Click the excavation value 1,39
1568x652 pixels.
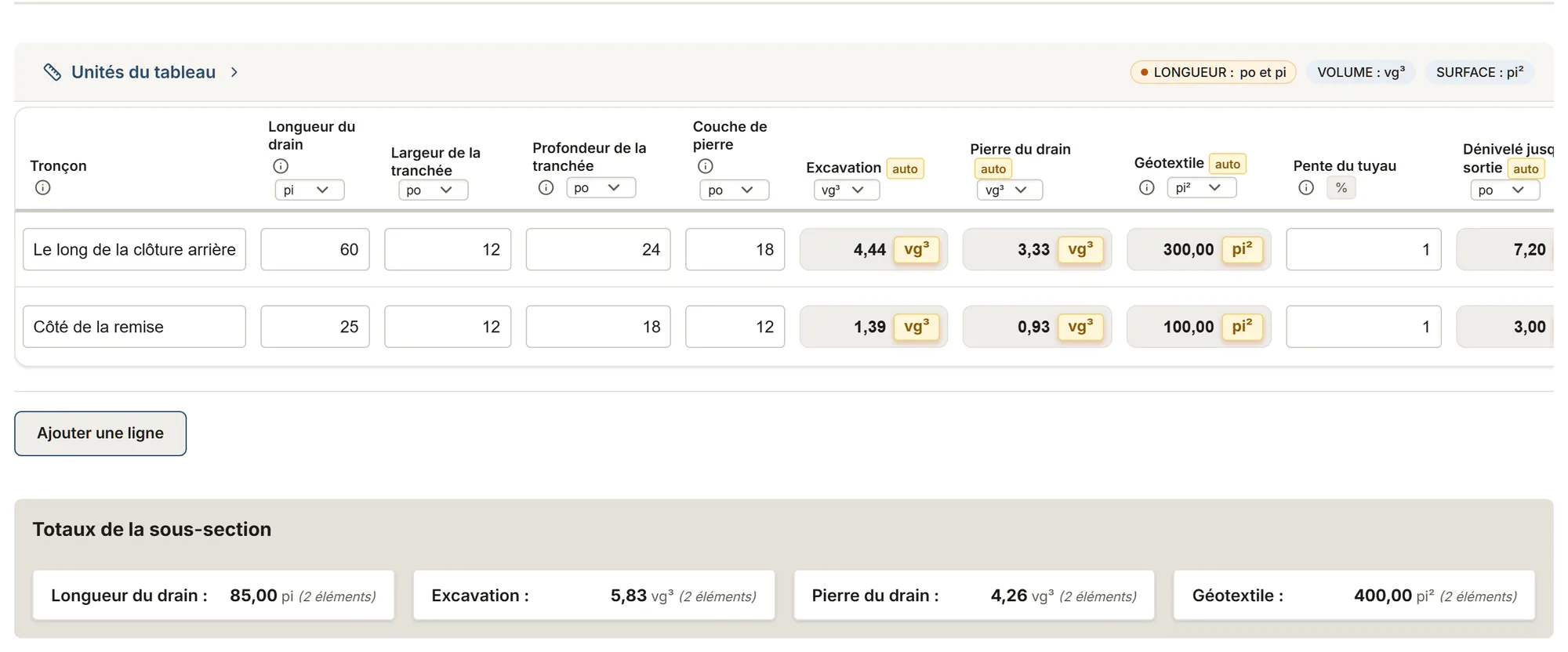coord(869,327)
